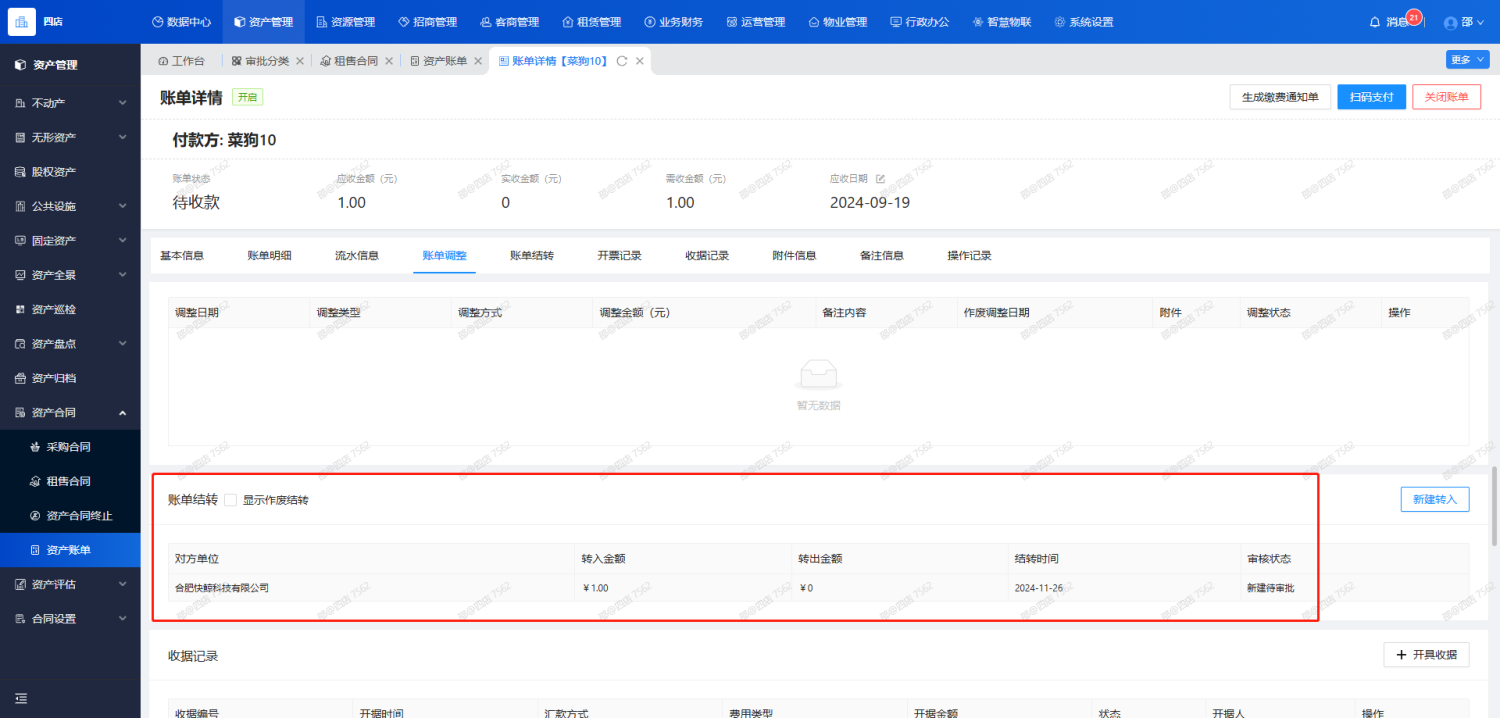Close the 资产账单 tab
The height and width of the screenshot is (718, 1500).
click(477, 61)
